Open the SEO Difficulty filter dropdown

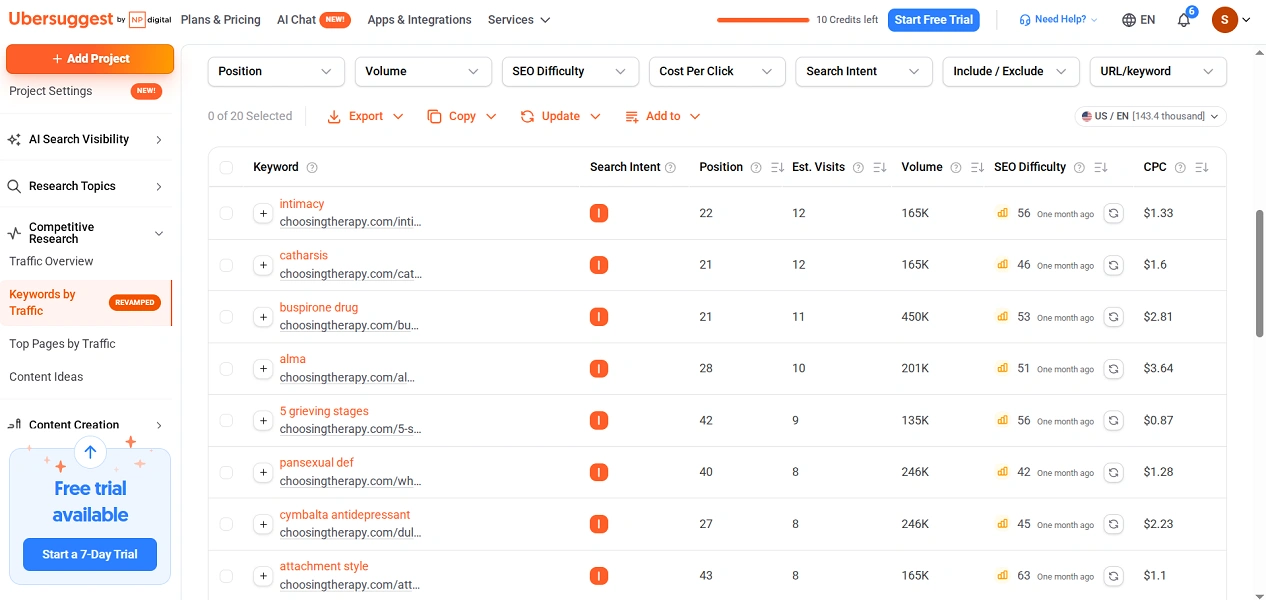tap(570, 71)
